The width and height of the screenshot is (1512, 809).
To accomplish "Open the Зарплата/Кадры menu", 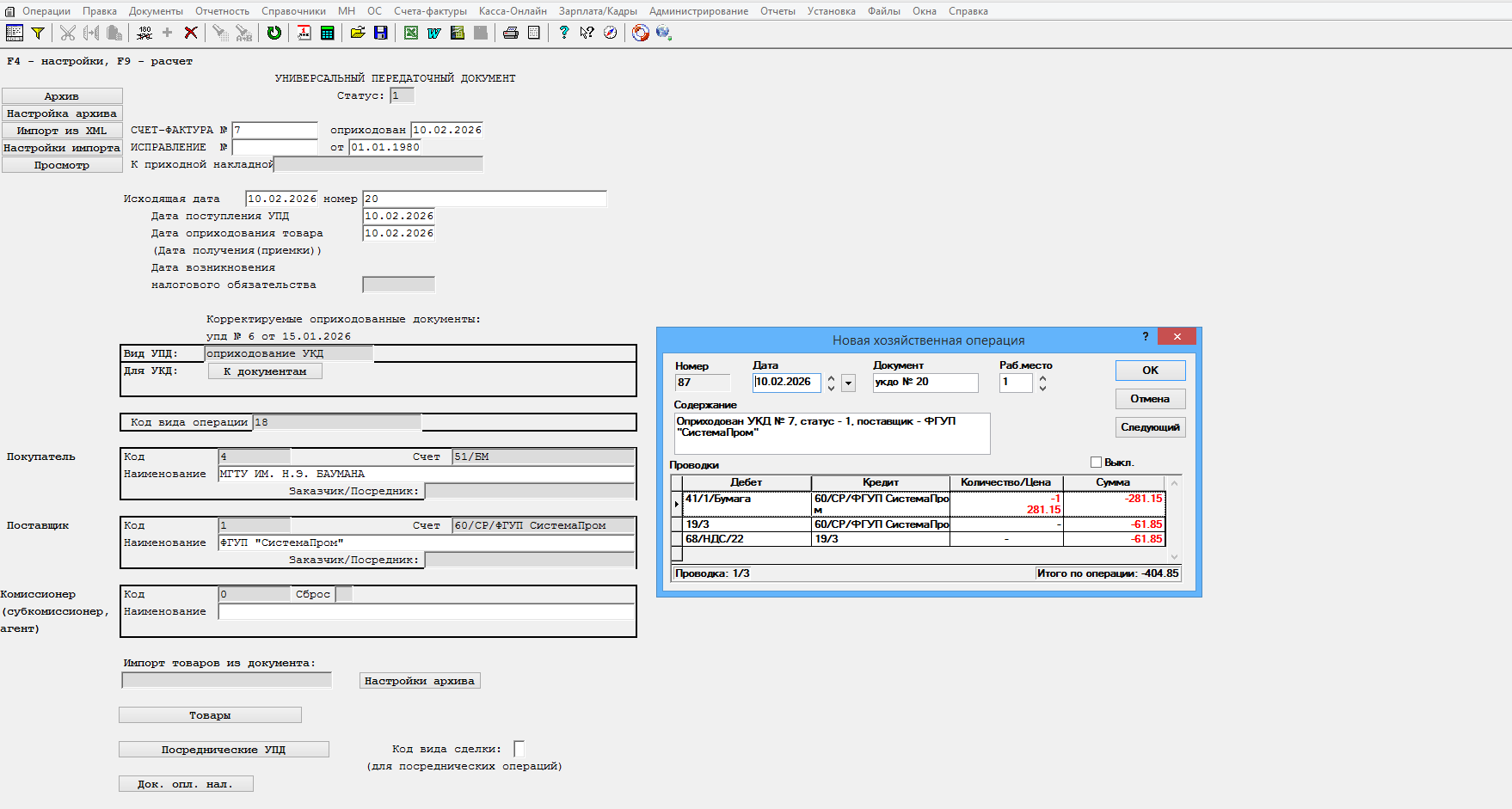I will coord(598,11).
